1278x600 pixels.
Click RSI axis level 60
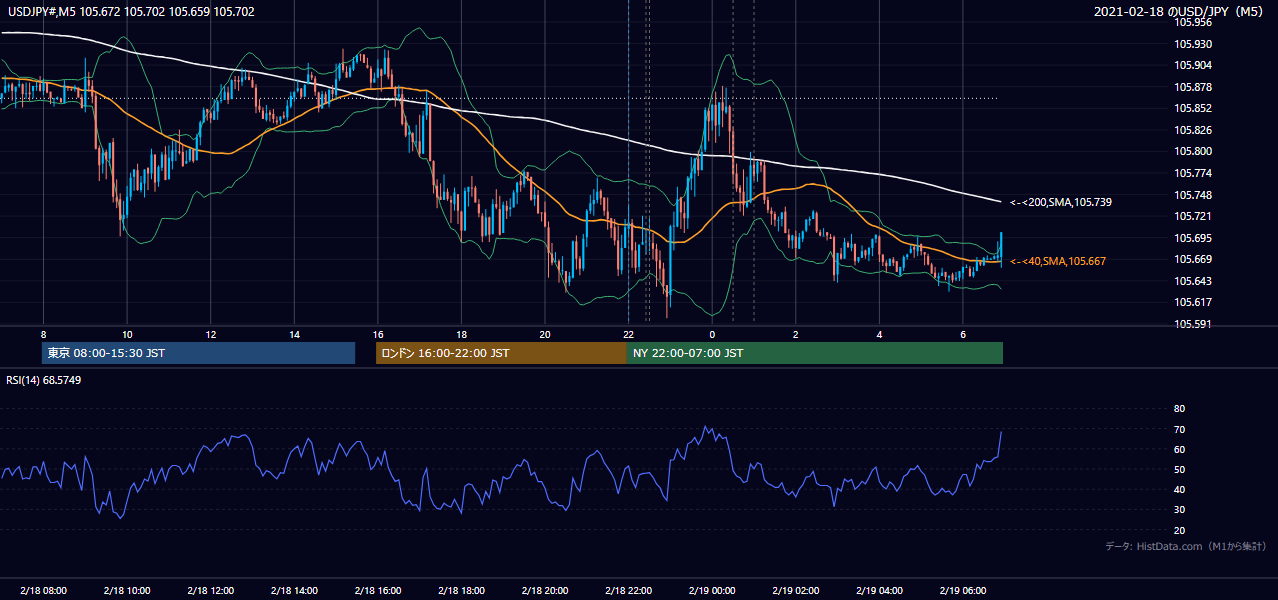(1179, 450)
